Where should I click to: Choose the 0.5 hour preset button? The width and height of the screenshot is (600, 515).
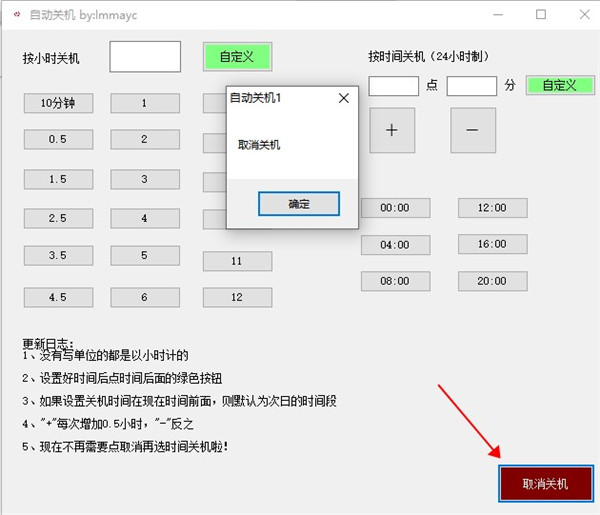(58, 140)
